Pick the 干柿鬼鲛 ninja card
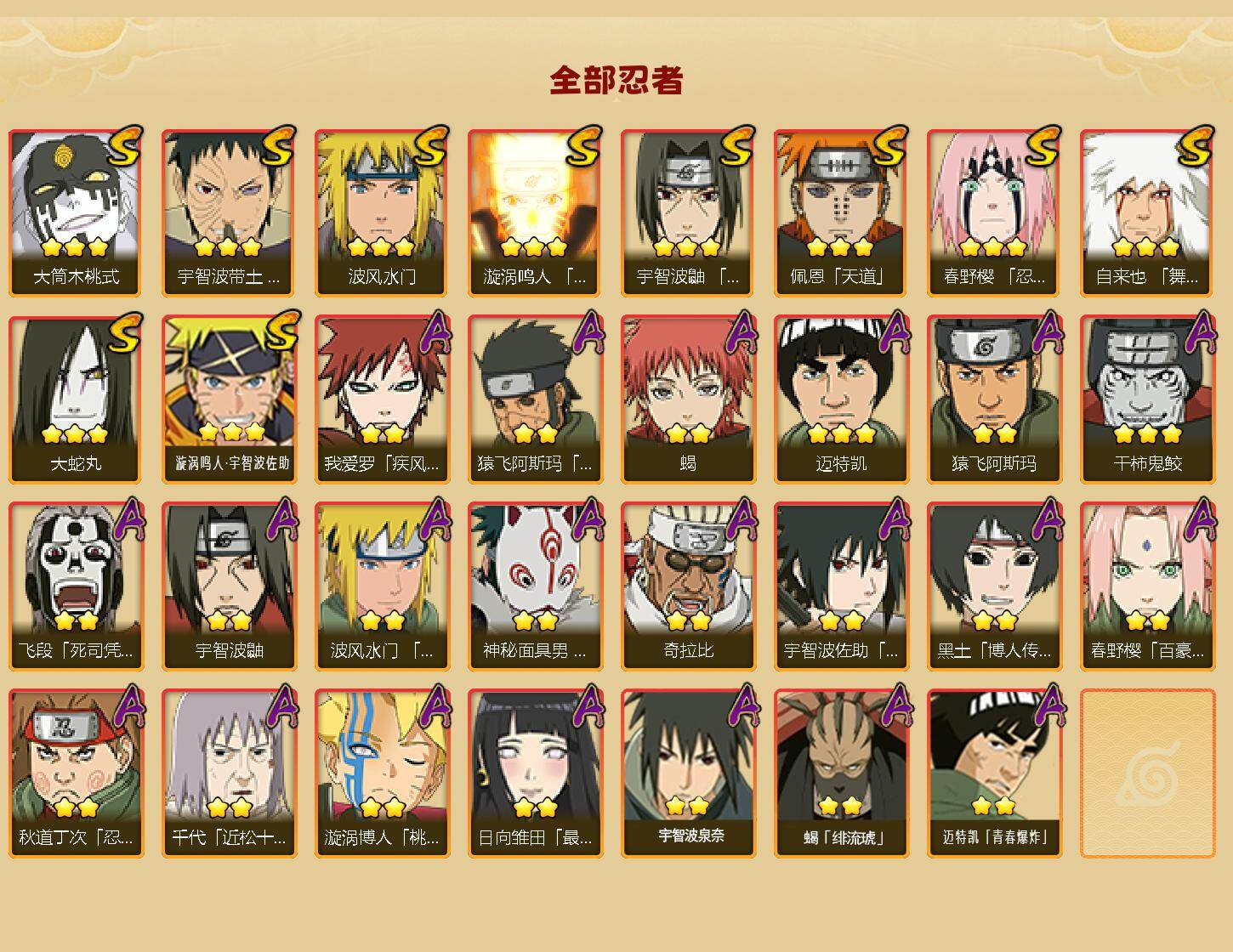The height and width of the screenshot is (952, 1233). (x=1147, y=399)
